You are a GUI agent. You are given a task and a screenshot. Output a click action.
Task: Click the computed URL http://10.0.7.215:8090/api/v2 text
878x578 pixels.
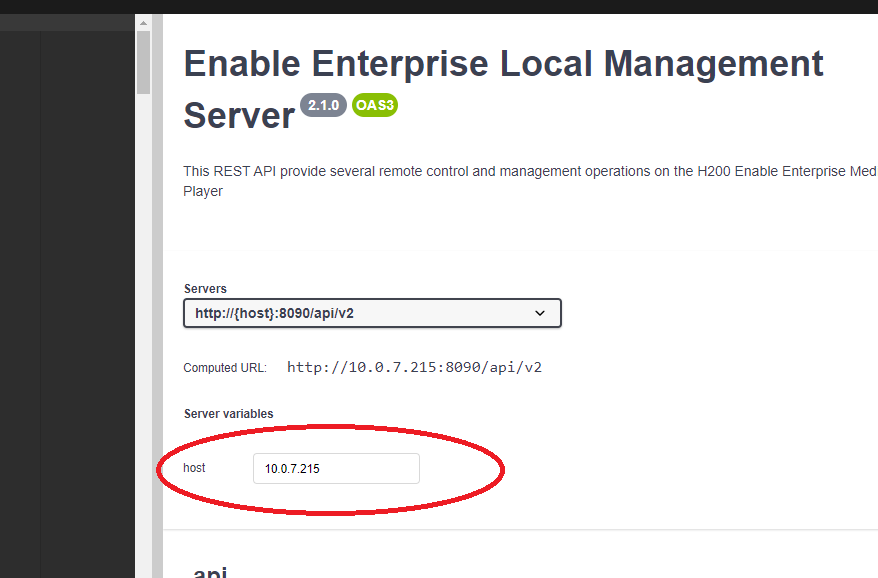(414, 367)
